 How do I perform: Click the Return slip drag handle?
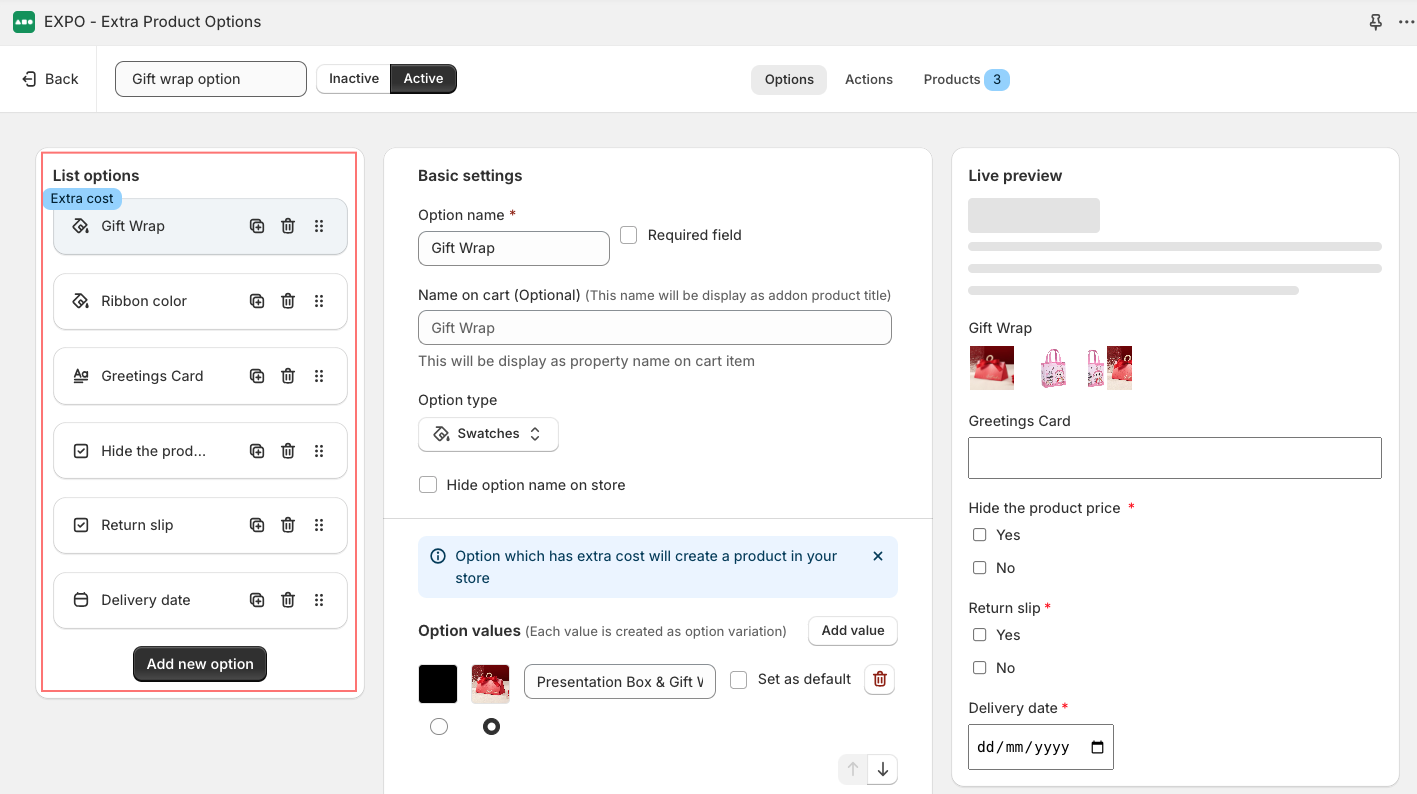(x=319, y=525)
